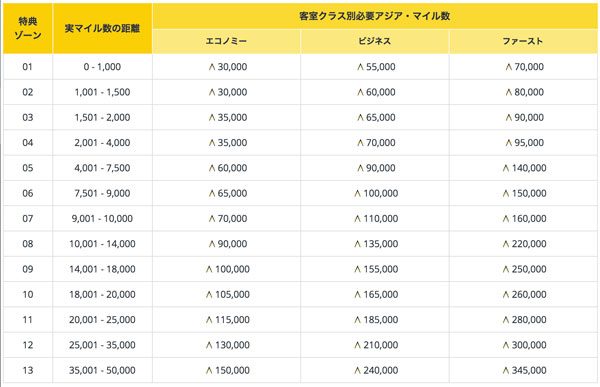The image size is (600, 387).
Task: Click the business value 70,000 in zone 04
Action: click(381, 143)
